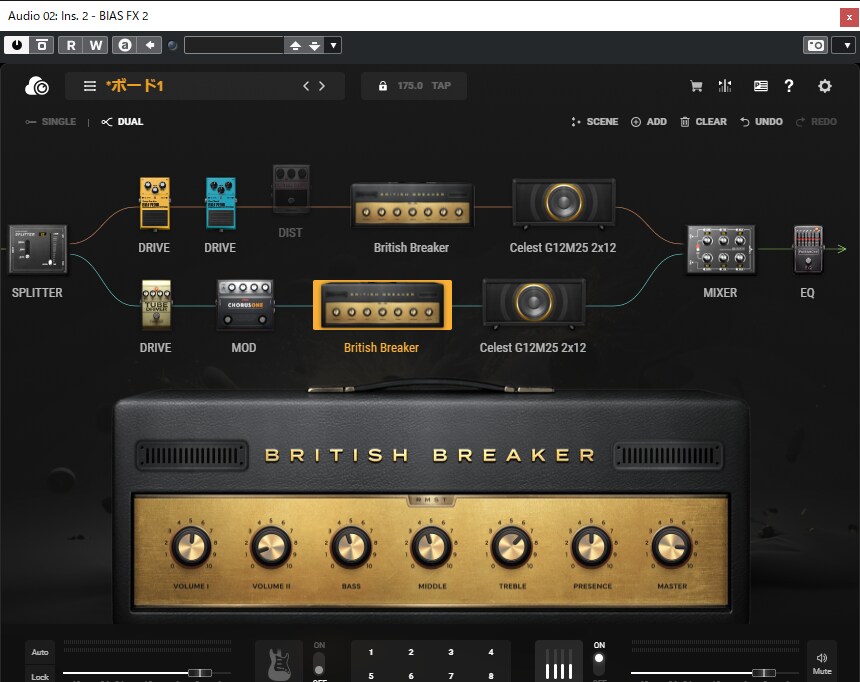Image resolution: width=860 pixels, height=682 pixels.
Task: Toggle the plugin bypass power button
Action: 16,45
